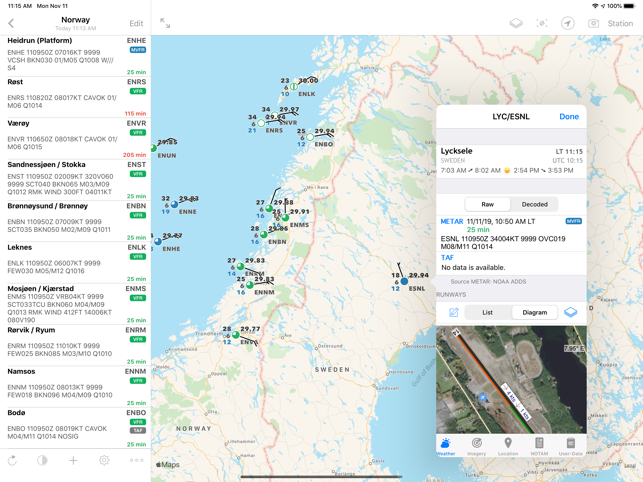Screen dimensions: 643x482
Task: Tap MVFR badge beside METAR time
Action: tap(574, 221)
